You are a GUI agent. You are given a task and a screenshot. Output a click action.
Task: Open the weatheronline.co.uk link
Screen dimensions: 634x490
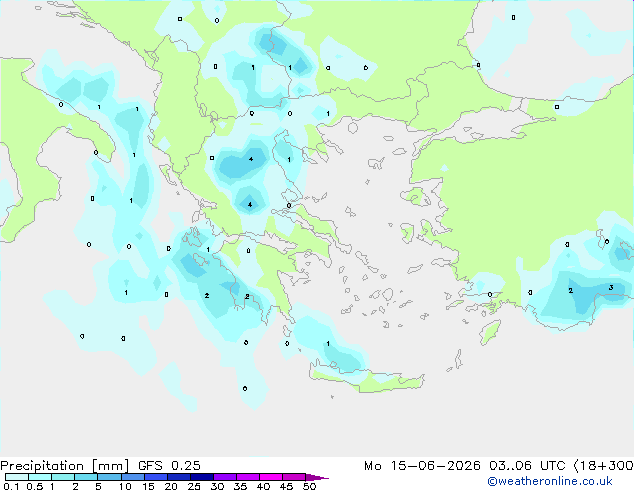[550, 481]
